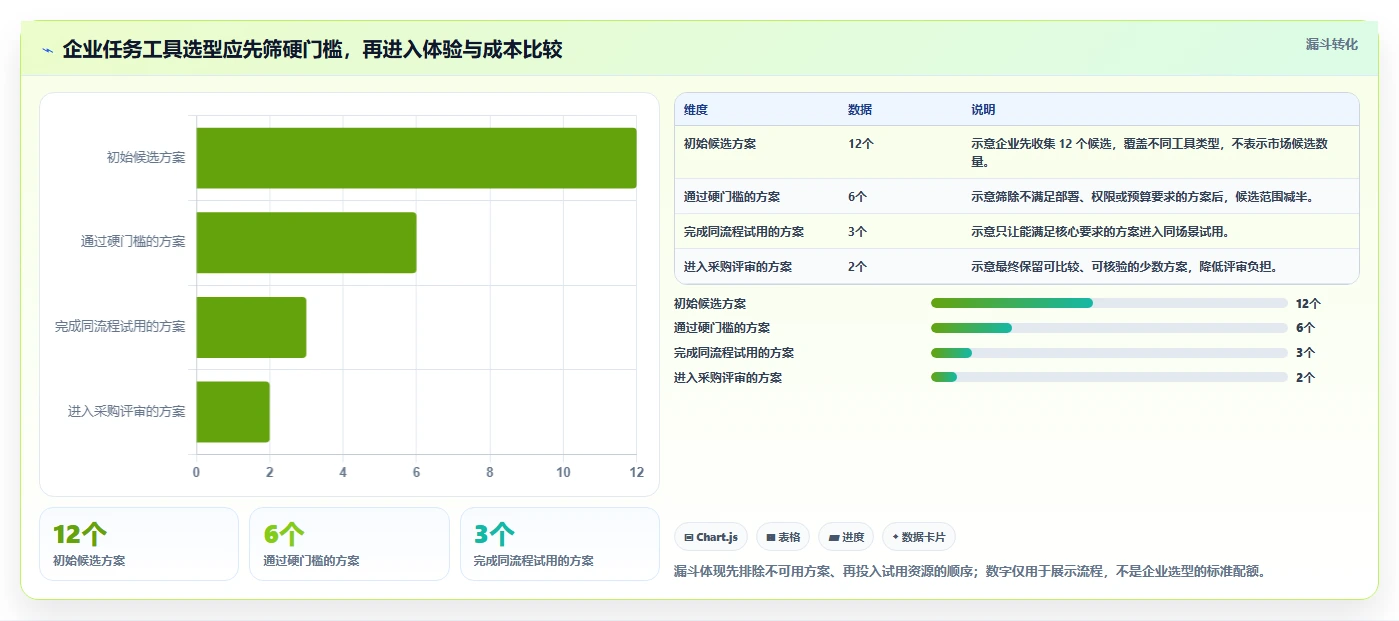Image resolution: width=1399 pixels, height=621 pixels.
Task: Click the 6个 通过硬门槛的方案 data card
Action: coord(349,544)
